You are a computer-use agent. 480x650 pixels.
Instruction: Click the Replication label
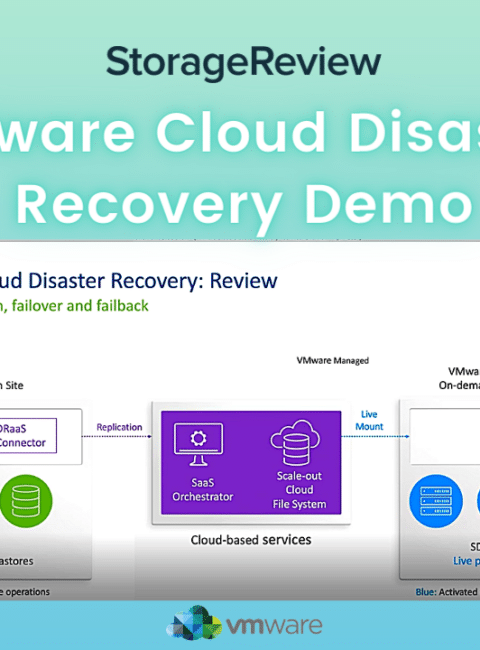(119, 427)
